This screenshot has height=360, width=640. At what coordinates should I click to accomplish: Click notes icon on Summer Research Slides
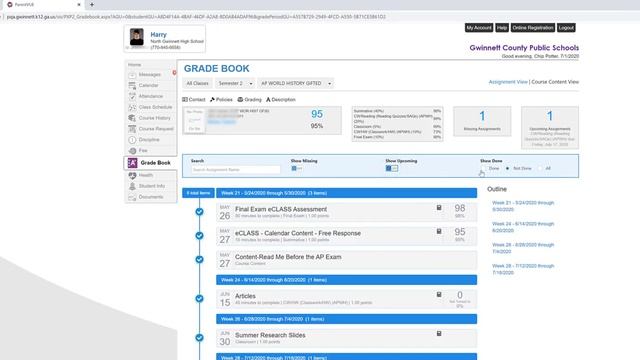[439, 333]
